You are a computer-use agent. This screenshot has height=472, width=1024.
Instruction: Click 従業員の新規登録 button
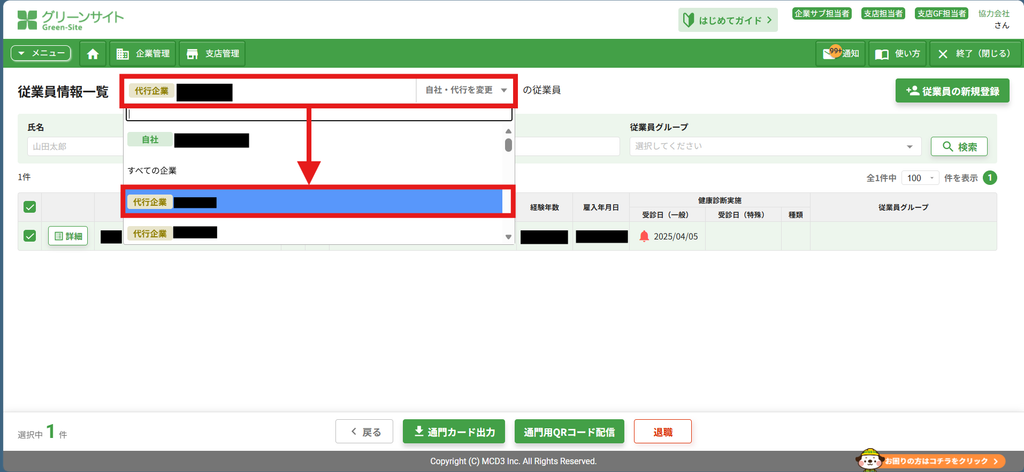pyautogui.click(x=953, y=91)
